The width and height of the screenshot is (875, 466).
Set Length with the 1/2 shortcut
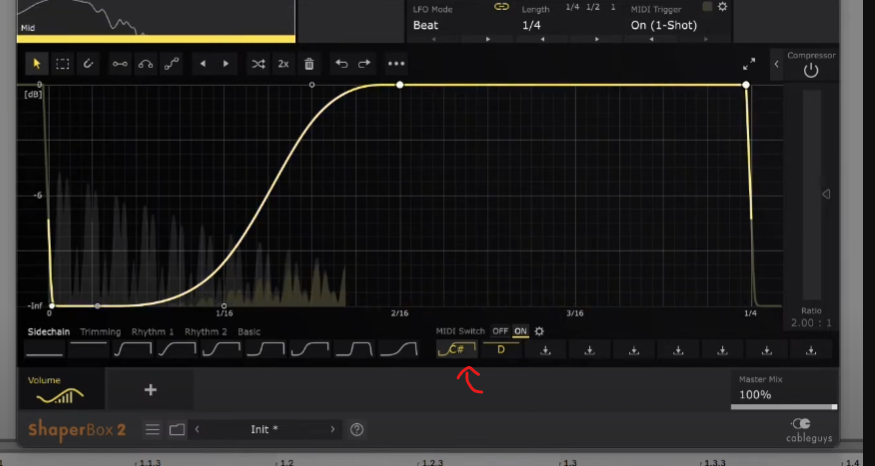pos(593,7)
